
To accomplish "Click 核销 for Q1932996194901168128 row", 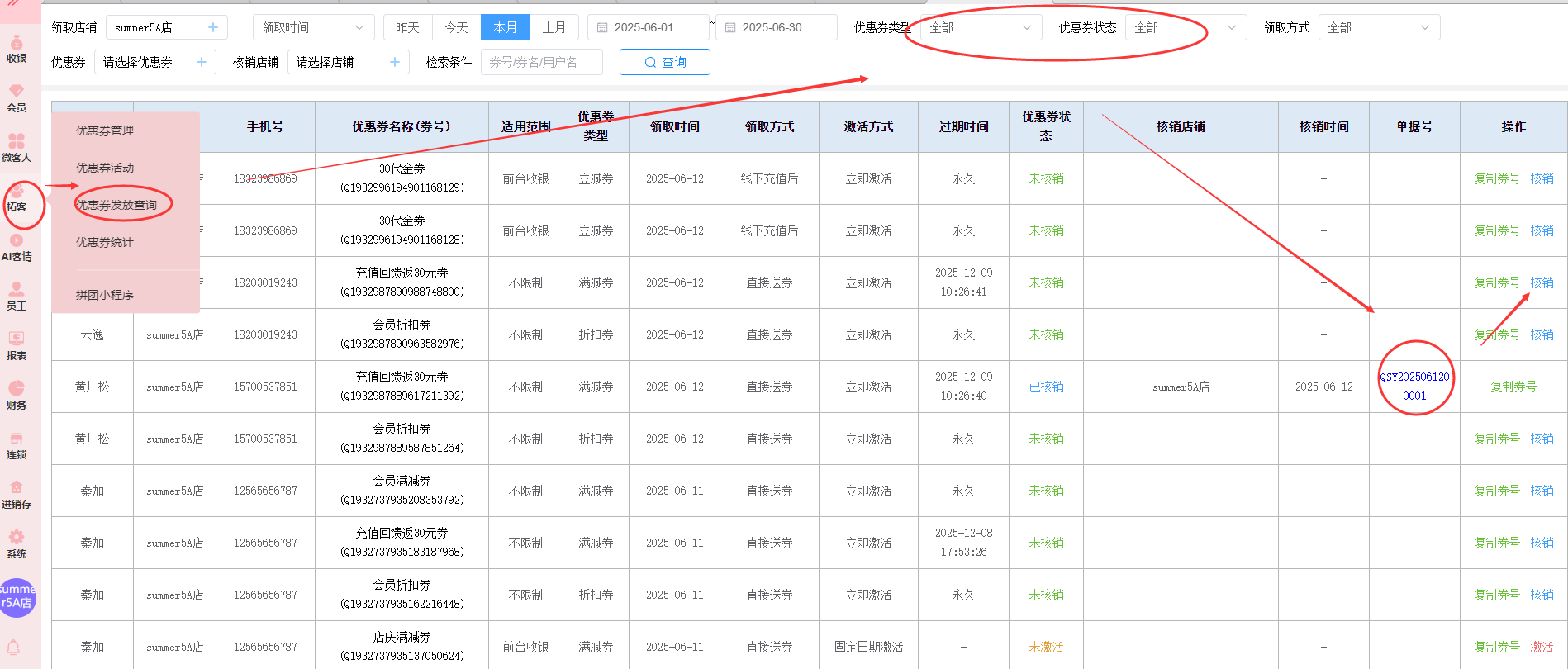I will coord(1542,230).
